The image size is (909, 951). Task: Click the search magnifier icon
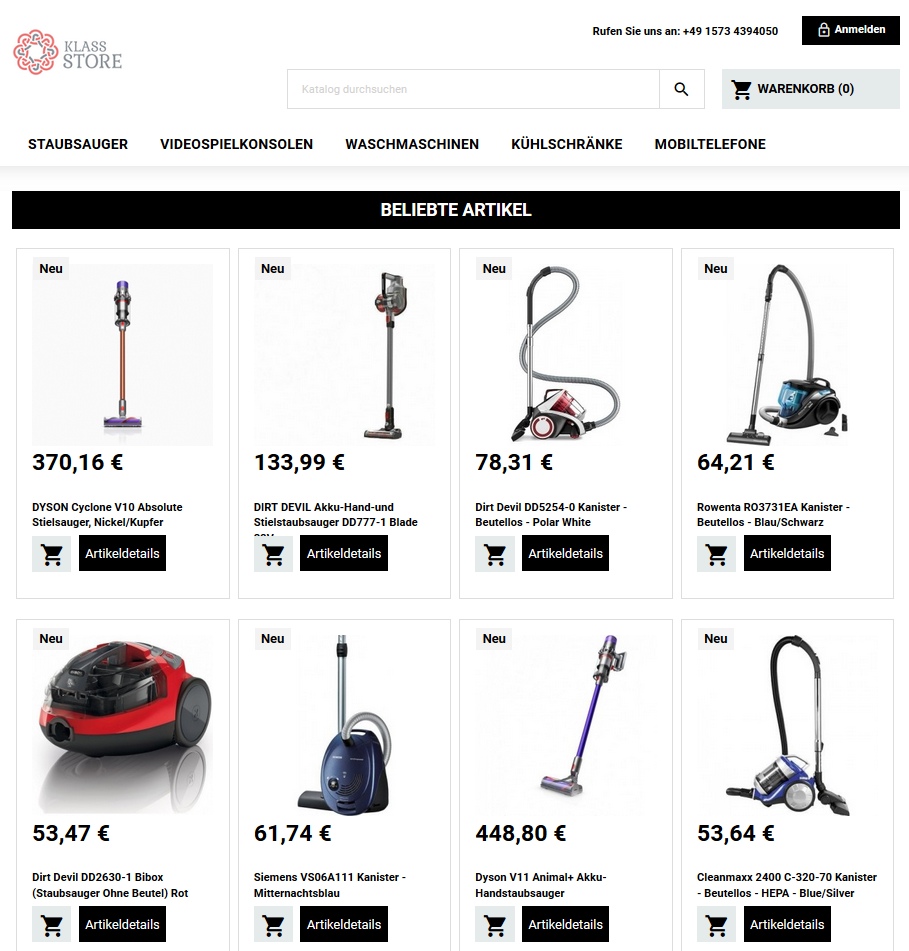(682, 89)
